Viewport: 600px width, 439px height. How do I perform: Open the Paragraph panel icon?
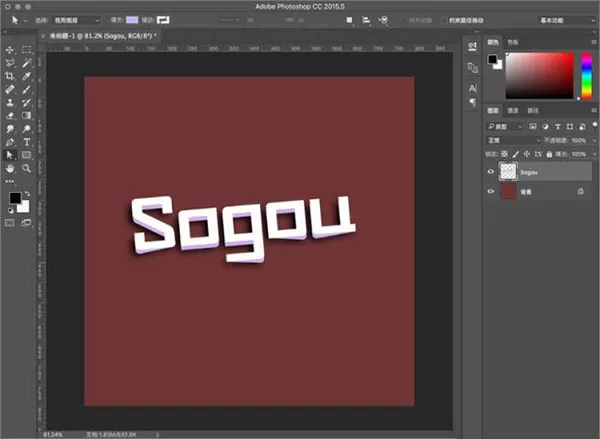pos(473,102)
